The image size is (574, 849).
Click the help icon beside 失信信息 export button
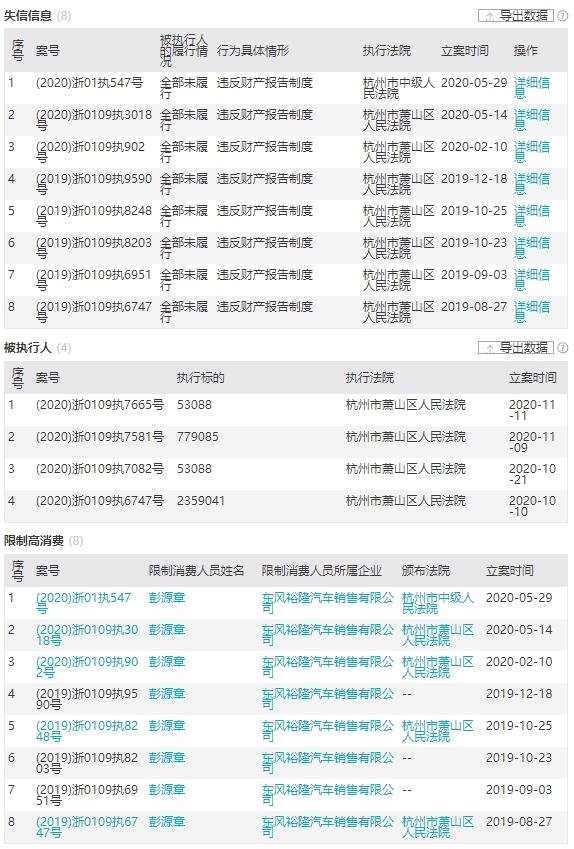tap(563, 16)
